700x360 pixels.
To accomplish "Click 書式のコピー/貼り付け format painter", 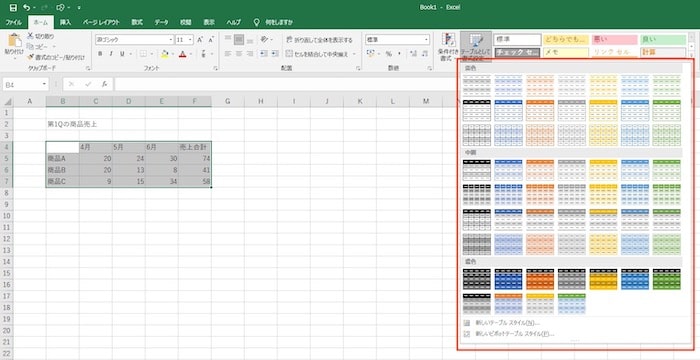I will [x=56, y=57].
